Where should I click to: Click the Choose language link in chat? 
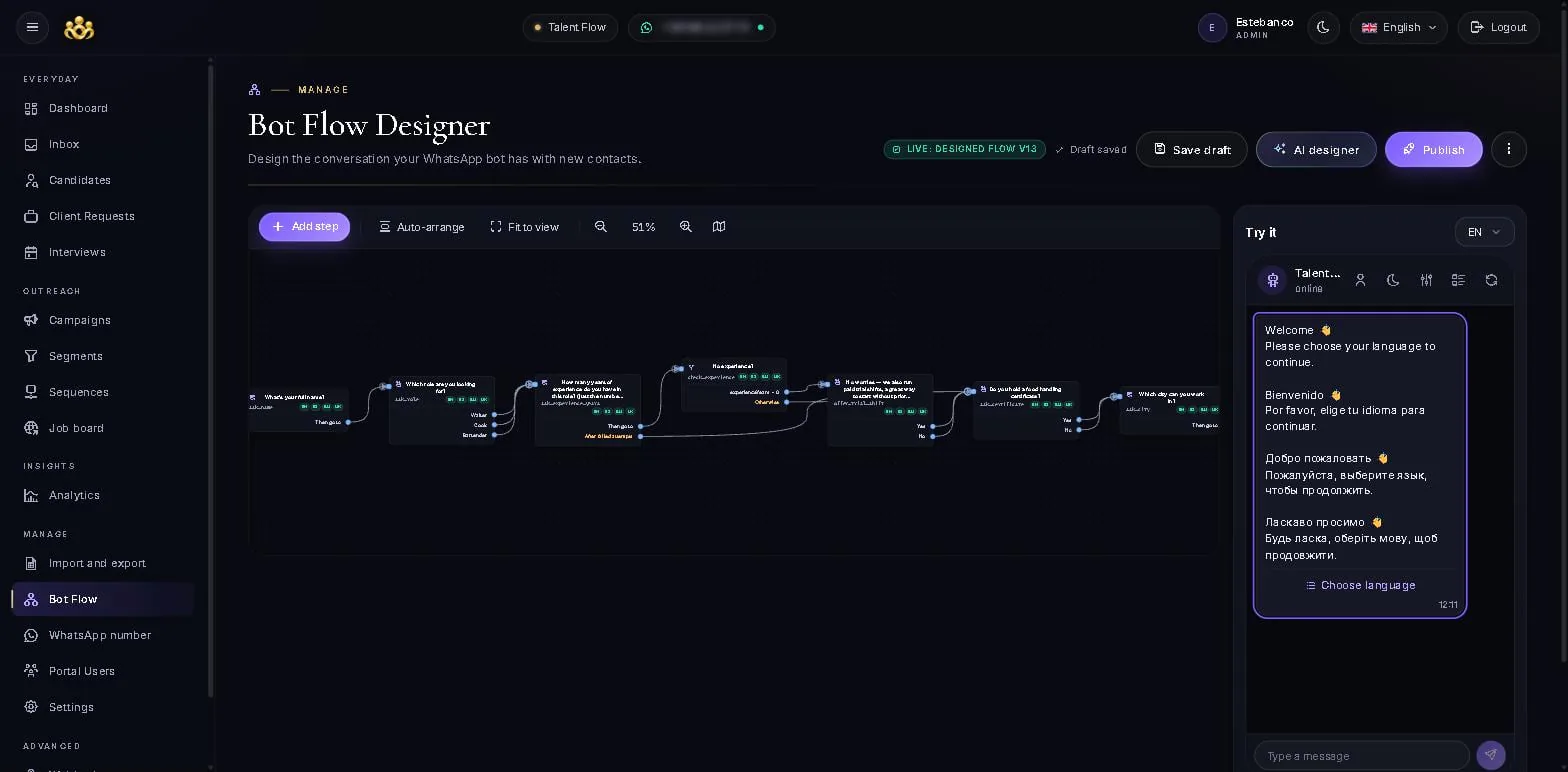click(x=1360, y=585)
